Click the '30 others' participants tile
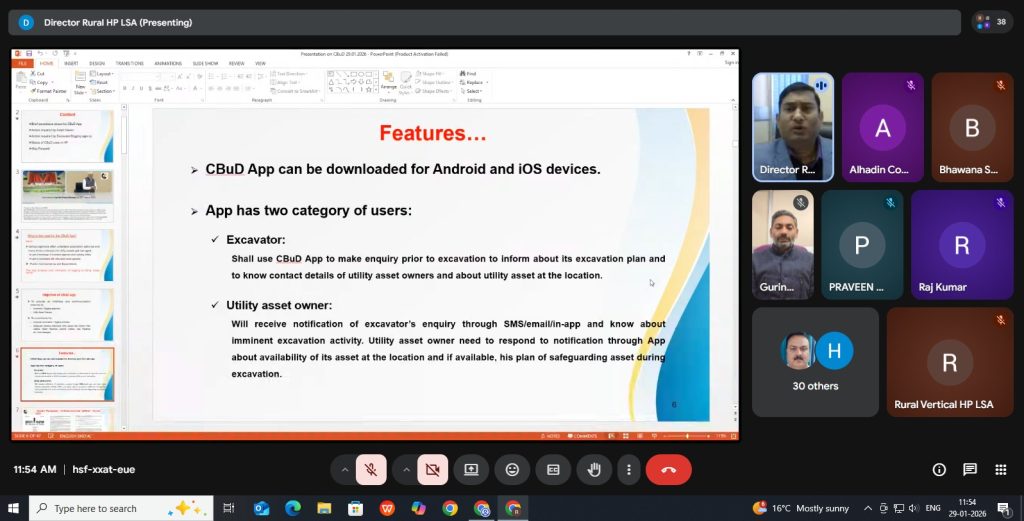Image resolution: width=1024 pixels, height=521 pixels. 815,362
